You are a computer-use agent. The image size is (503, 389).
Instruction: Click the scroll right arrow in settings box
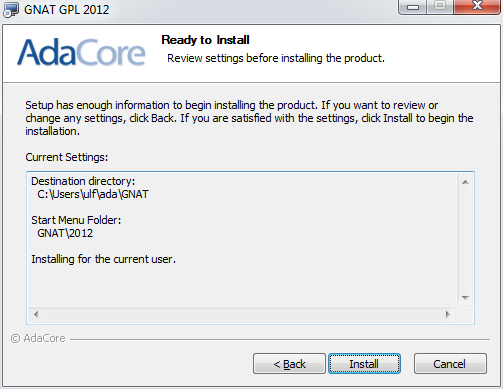(x=447, y=314)
